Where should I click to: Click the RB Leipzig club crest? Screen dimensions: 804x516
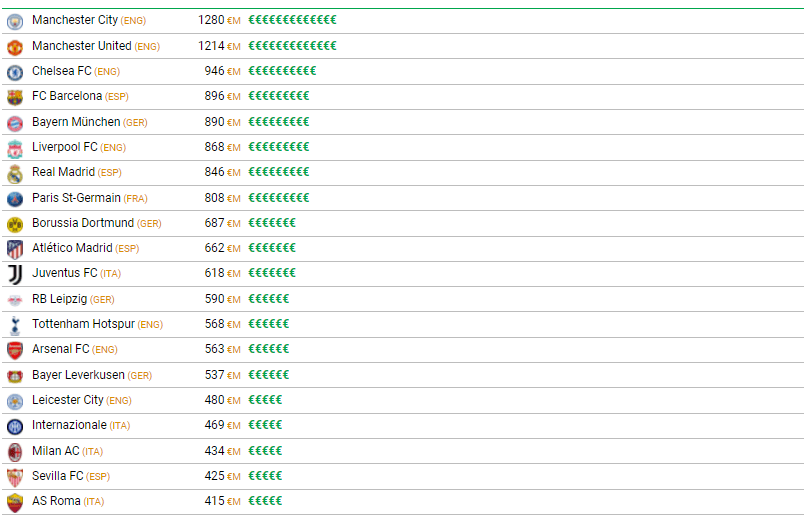15,301
